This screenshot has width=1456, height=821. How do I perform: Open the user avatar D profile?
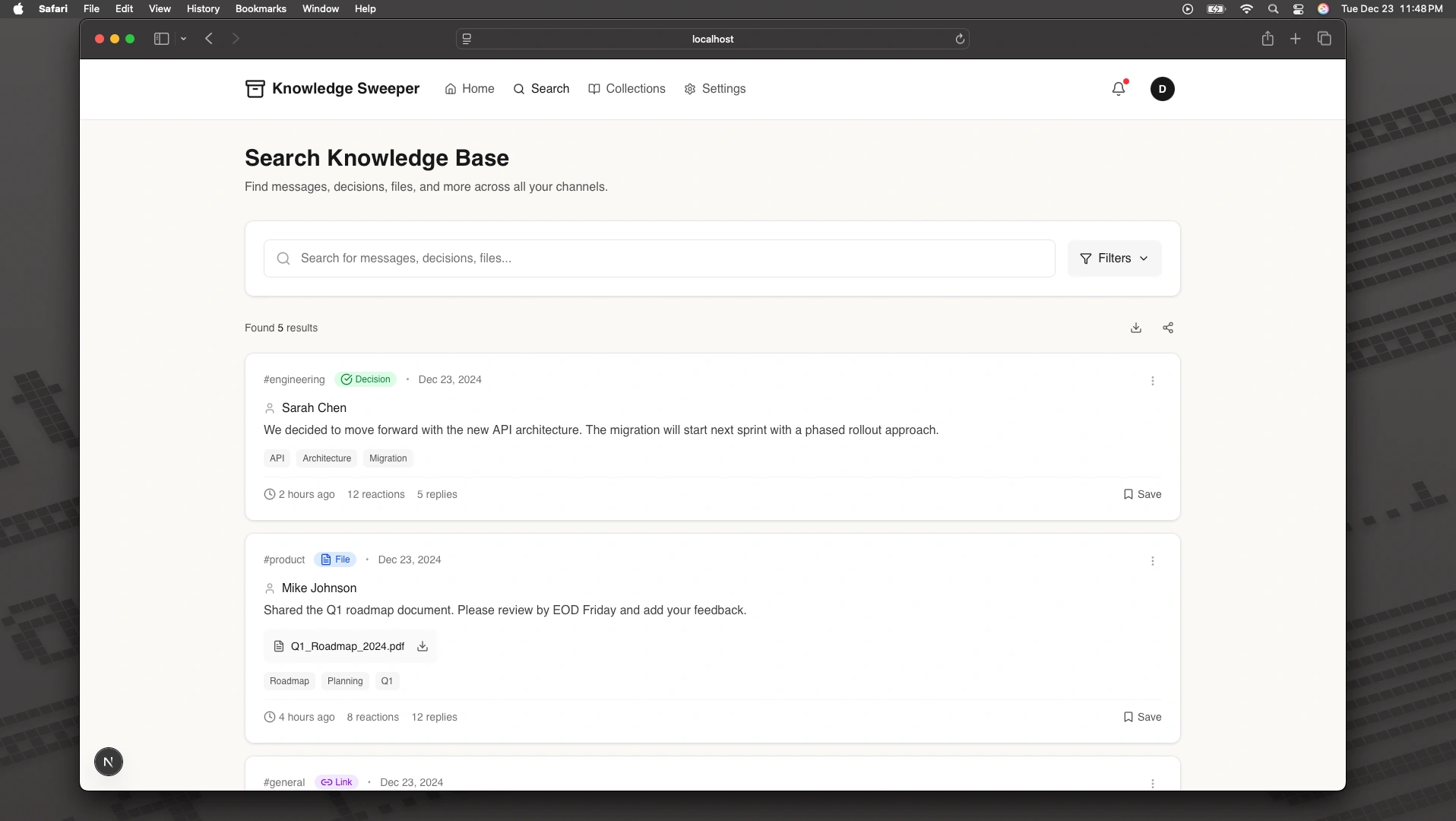[x=1162, y=89]
